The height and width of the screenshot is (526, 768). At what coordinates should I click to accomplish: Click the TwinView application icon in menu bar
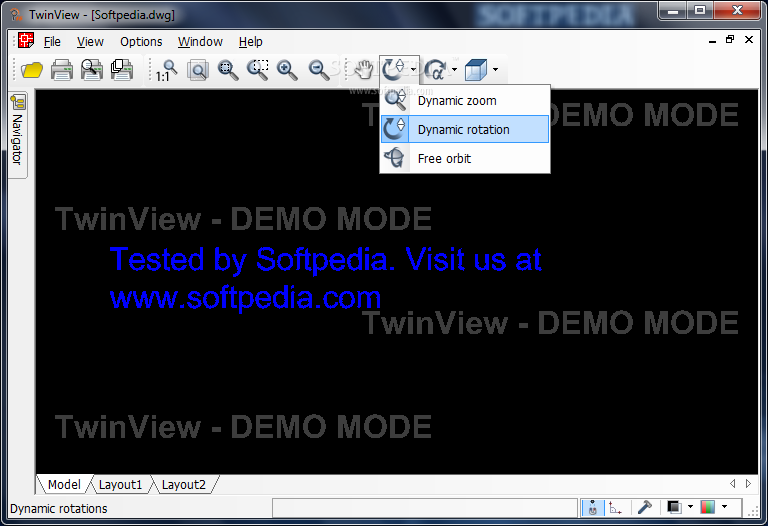click(x=25, y=41)
